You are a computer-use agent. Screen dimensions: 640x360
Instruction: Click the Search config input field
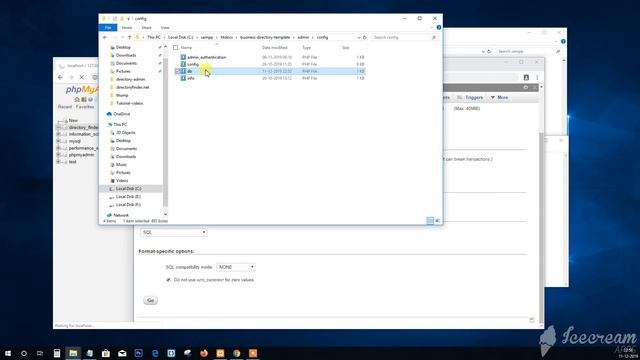tap(404, 37)
